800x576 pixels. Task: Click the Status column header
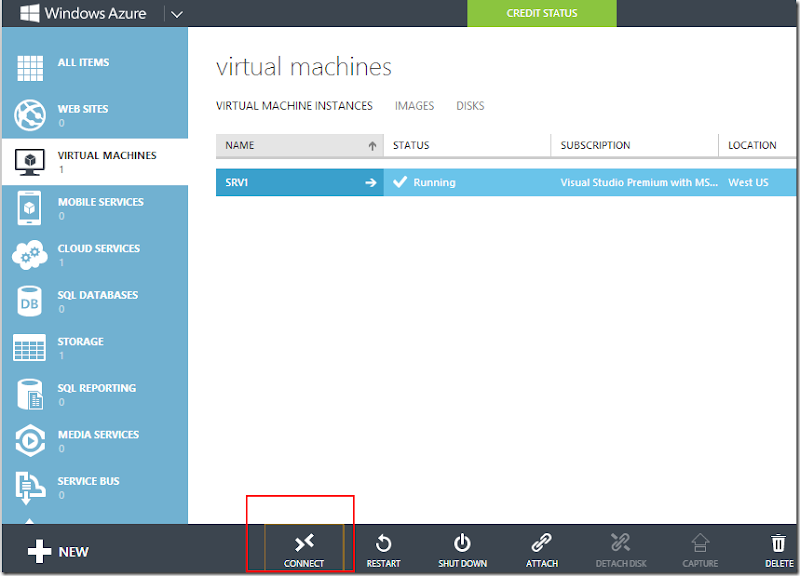411,146
